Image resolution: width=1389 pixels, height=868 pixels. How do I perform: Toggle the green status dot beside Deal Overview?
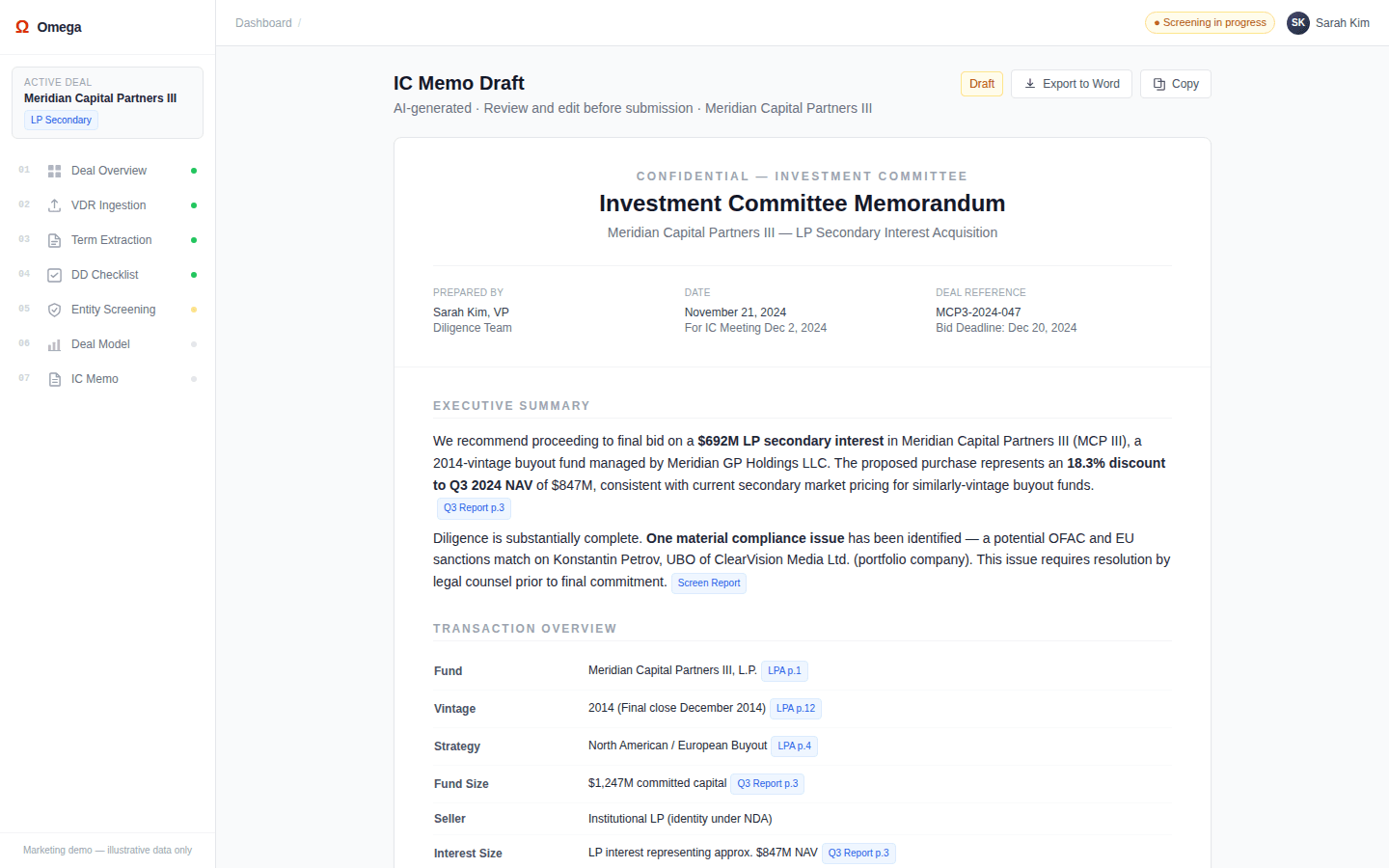(193, 170)
